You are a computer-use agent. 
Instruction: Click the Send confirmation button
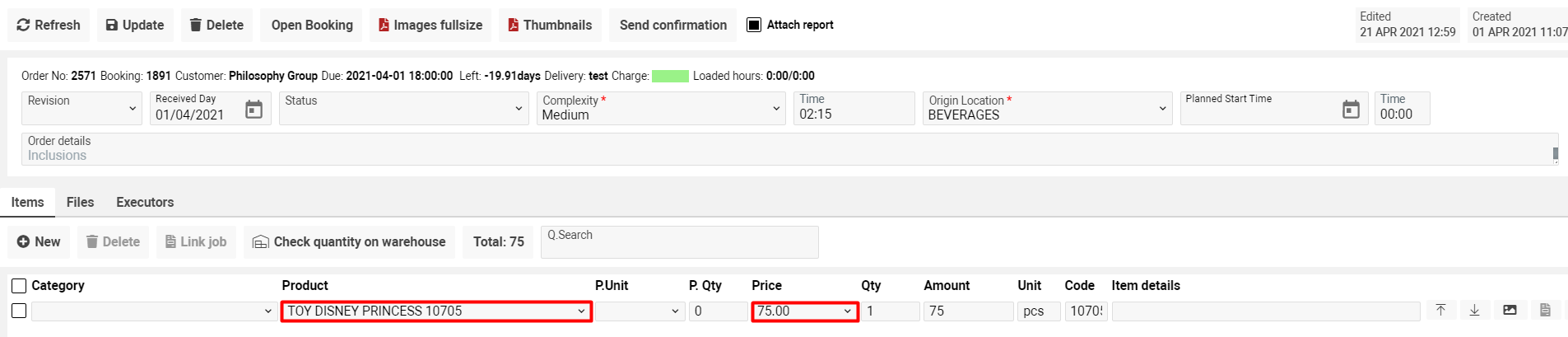(672, 25)
